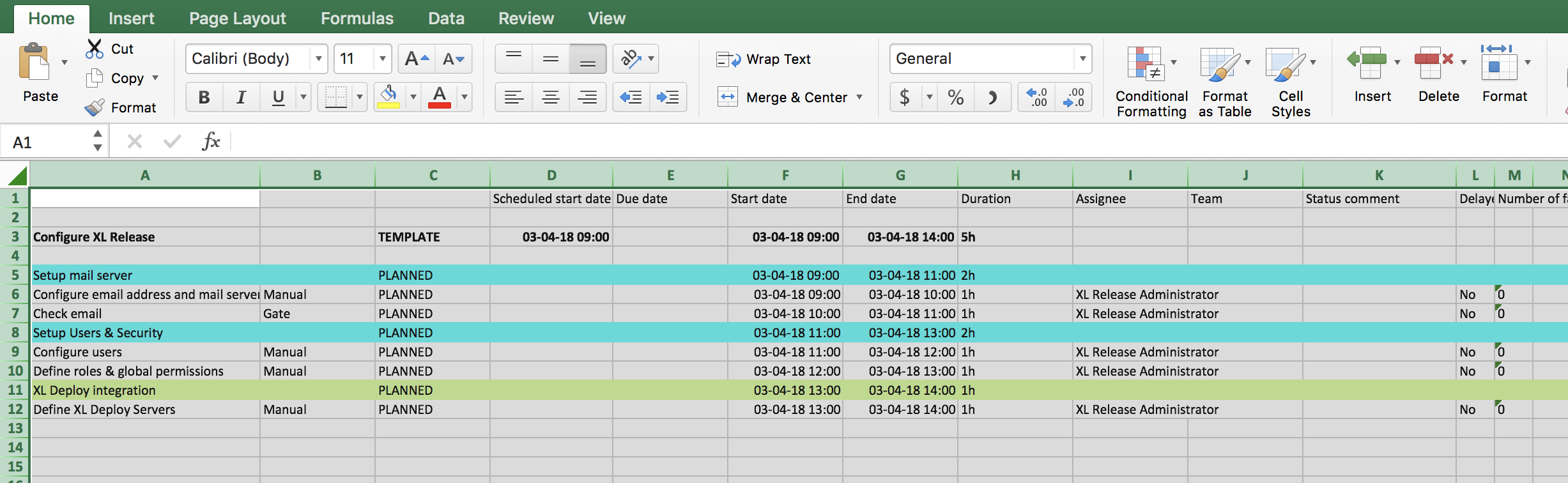Screen dimensions: 1568x483
Task: Switch to the View tab
Action: (x=606, y=19)
